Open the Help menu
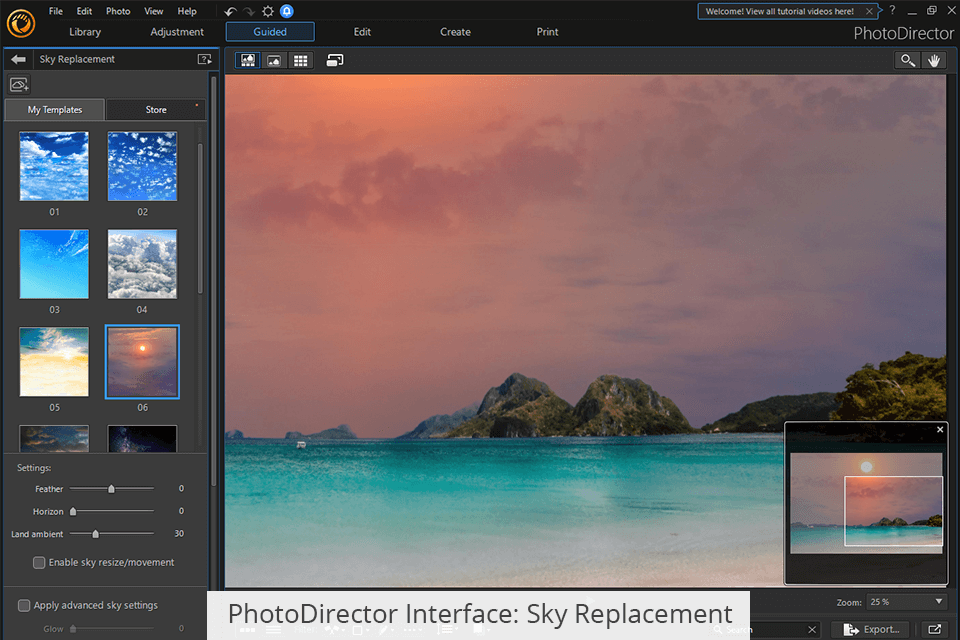This screenshot has width=960, height=640. tap(187, 11)
